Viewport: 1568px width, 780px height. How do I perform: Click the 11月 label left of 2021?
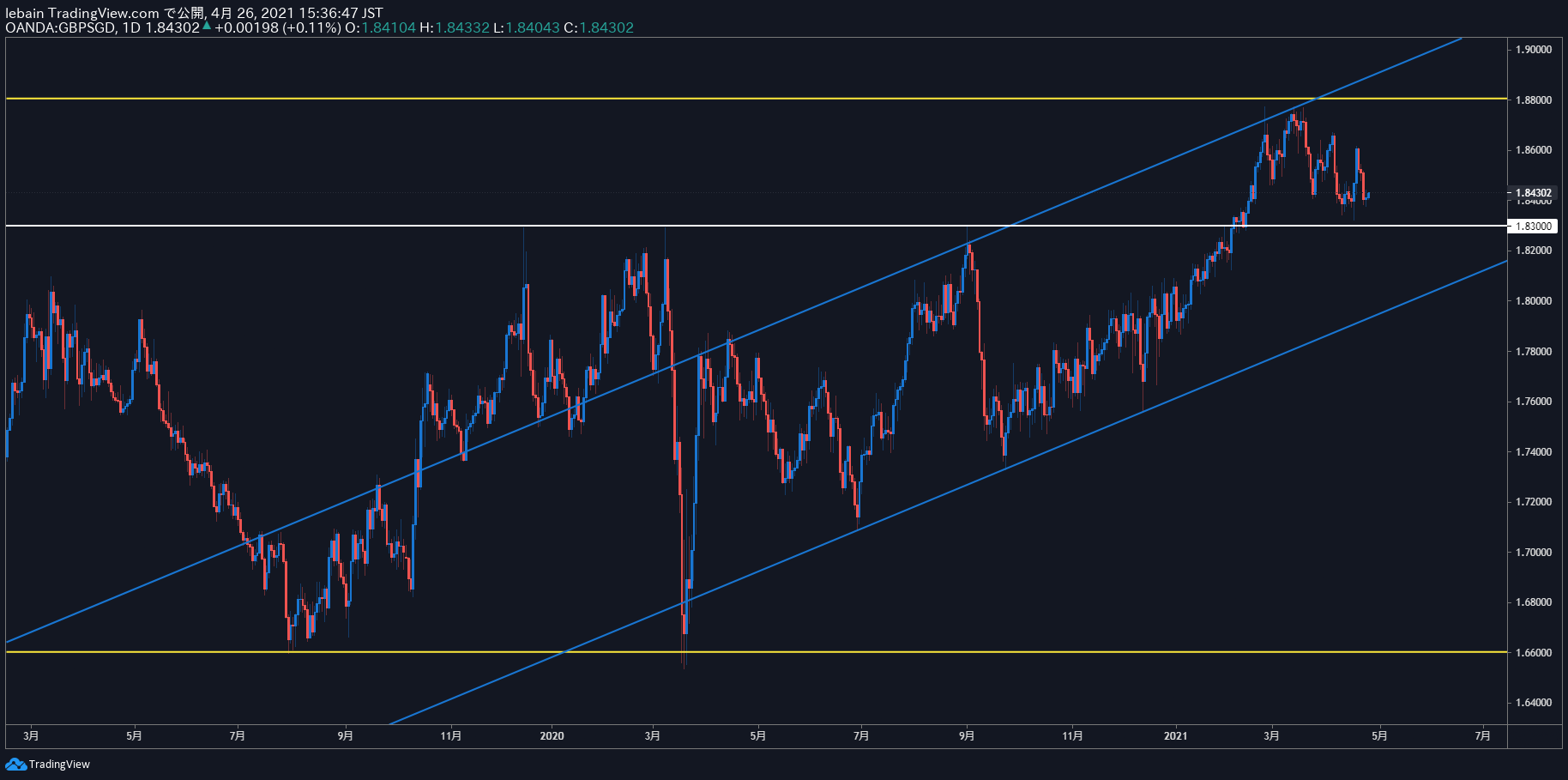(x=1072, y=736)
